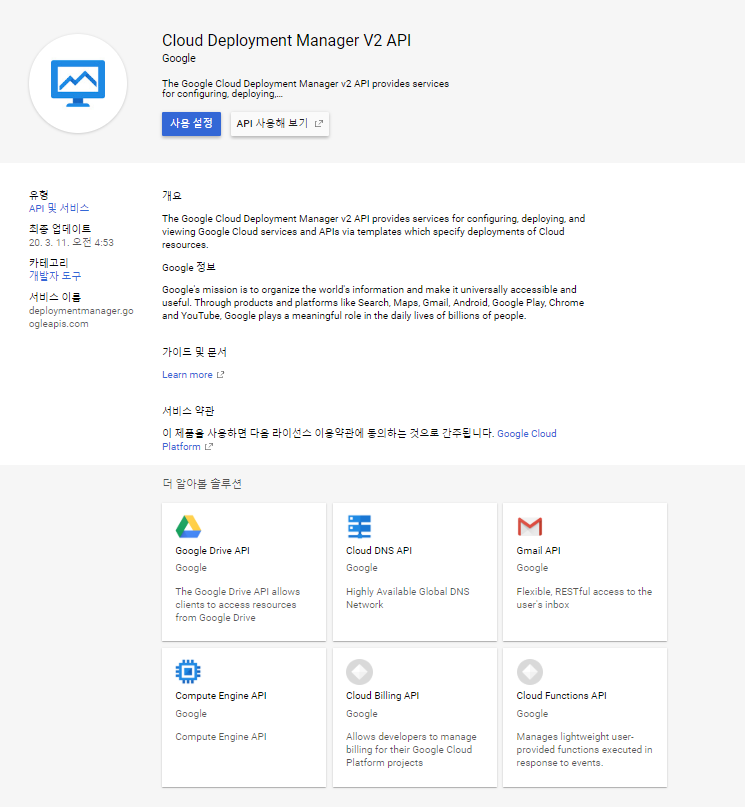Enable the API with 사용 설정 button

[191, 124]
